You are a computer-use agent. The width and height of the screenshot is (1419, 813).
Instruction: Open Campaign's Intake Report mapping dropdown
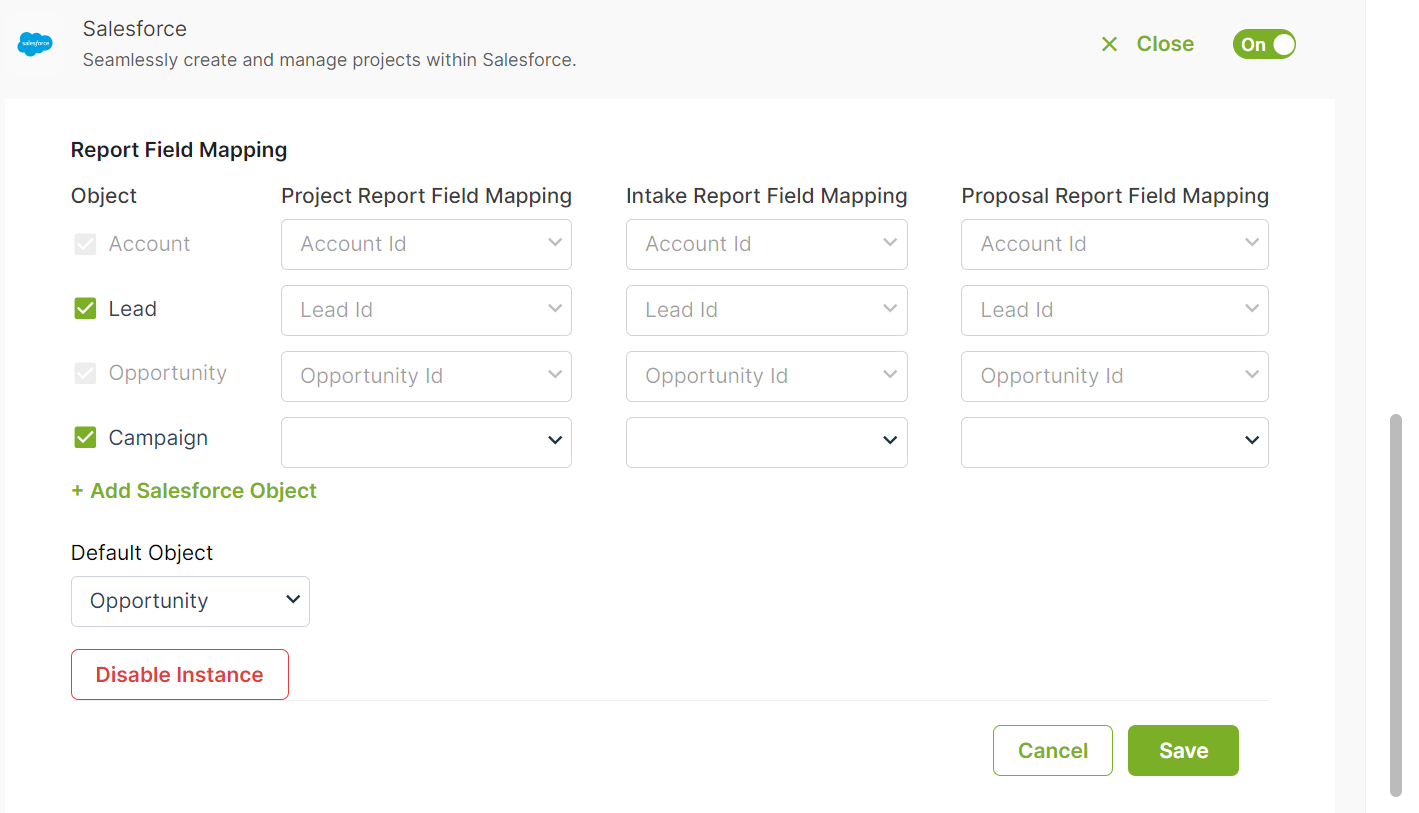767,442
